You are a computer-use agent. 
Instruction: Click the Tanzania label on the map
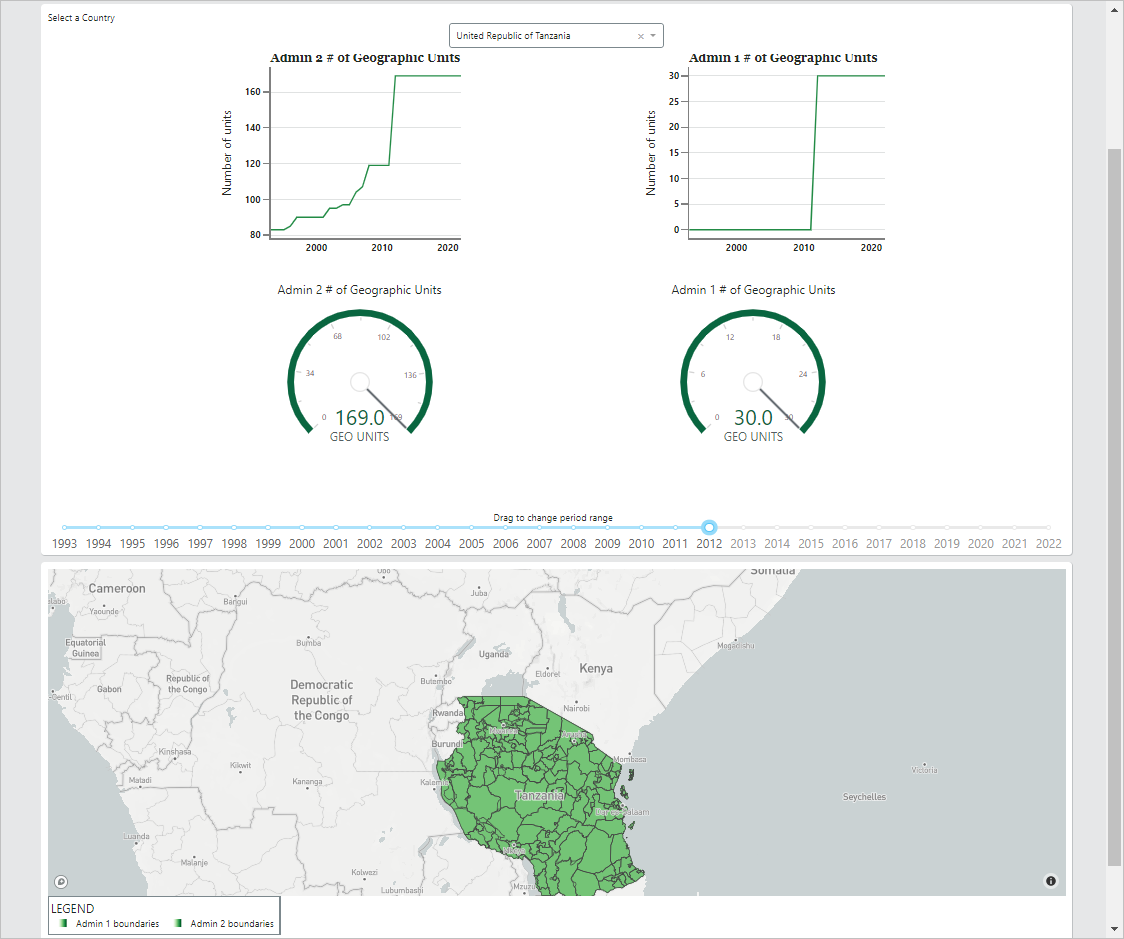pyautogui.click(x=539, y=795)
